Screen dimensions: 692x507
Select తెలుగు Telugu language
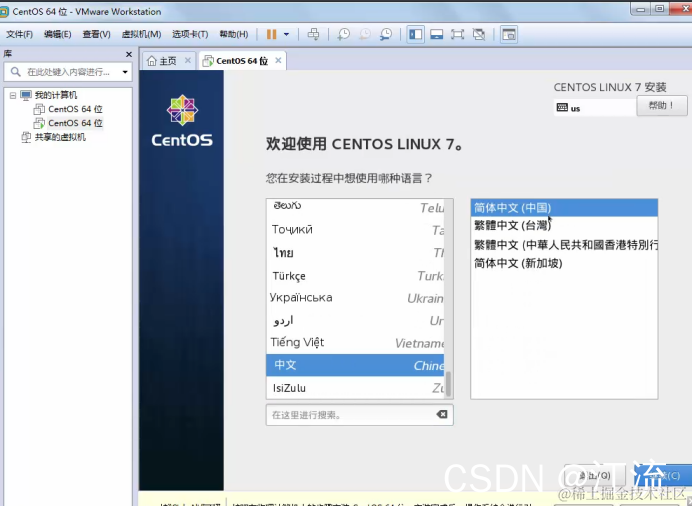tap(355, 207)
